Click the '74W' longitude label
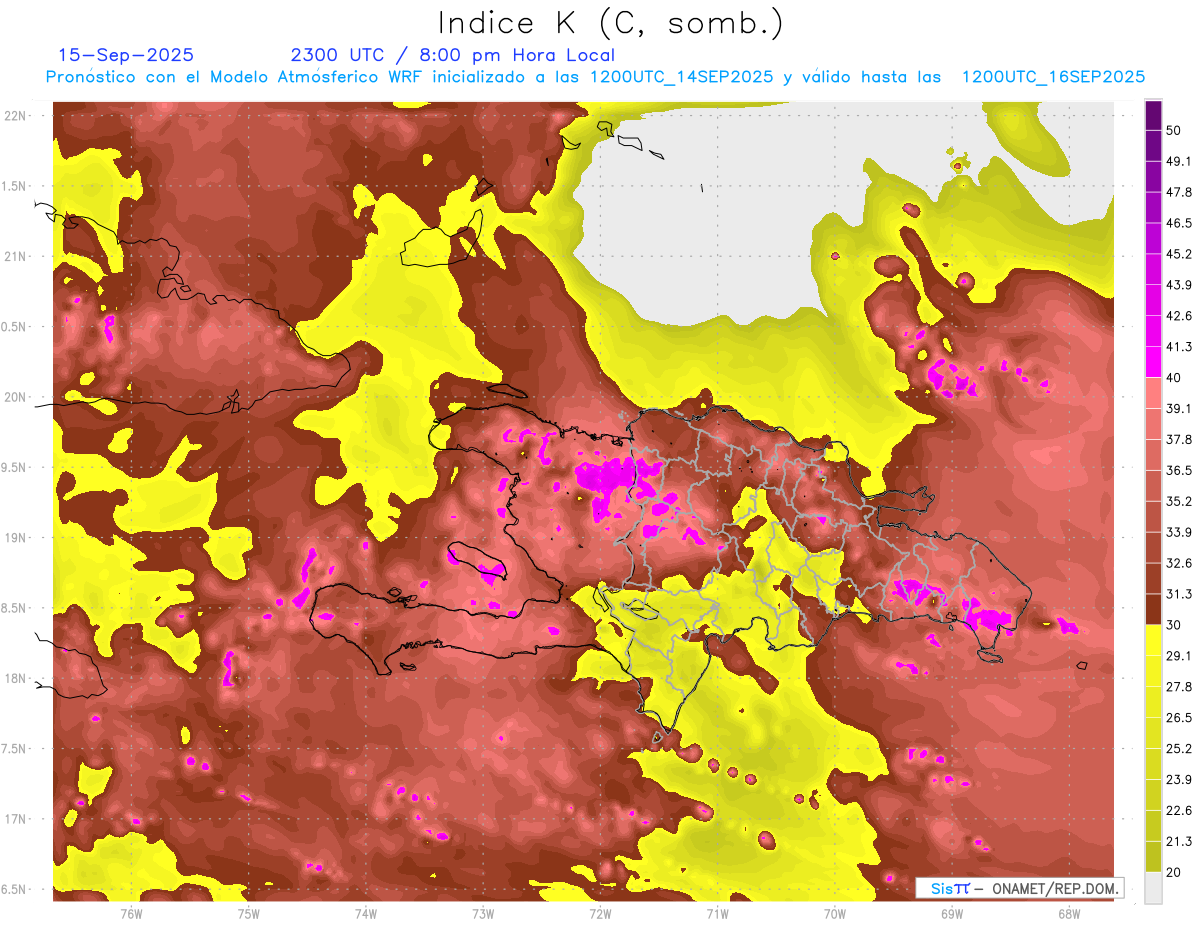Image resolution: width=1200 pixels, height=927 pixels. click(366, 914)
